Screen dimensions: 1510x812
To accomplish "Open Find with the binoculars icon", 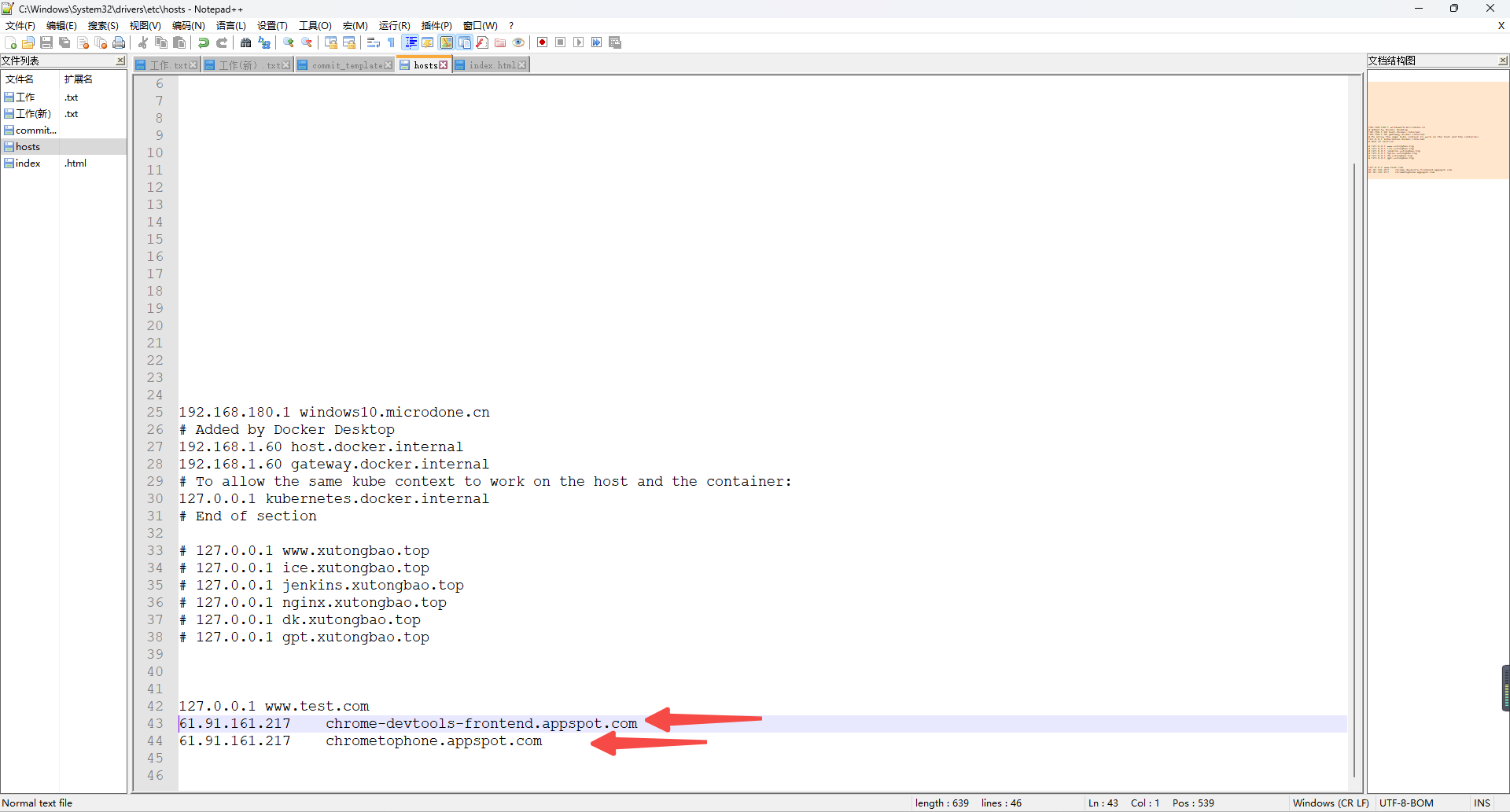I will click(246, 42).
